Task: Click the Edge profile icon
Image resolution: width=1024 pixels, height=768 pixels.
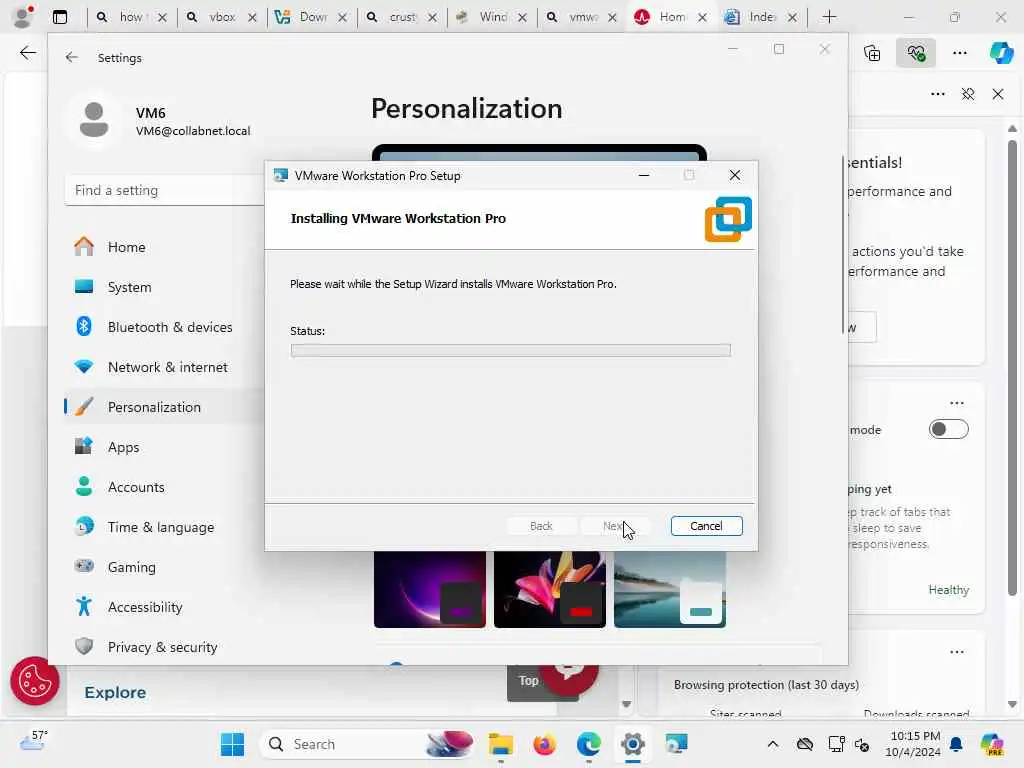Action: point(24,17)
